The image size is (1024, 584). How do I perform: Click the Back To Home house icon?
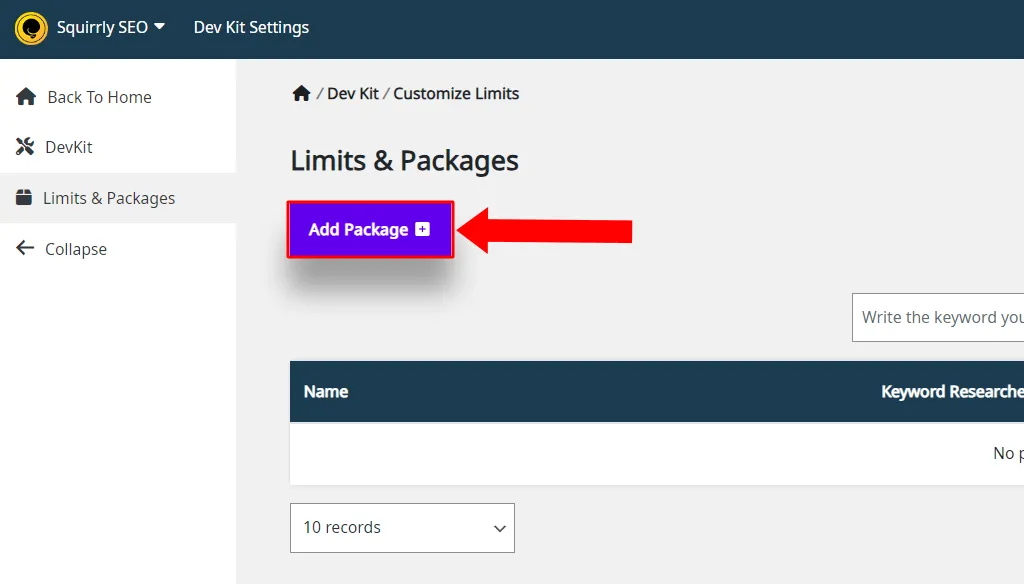click(x=26, y=97)
